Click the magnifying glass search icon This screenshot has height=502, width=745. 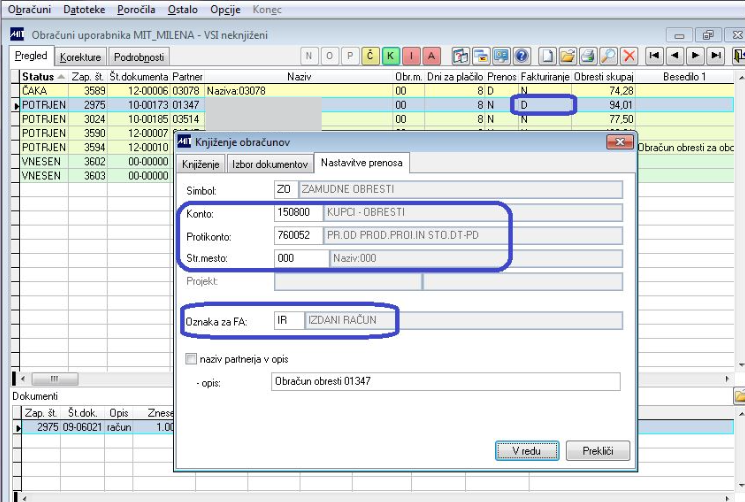coord(609,56)
